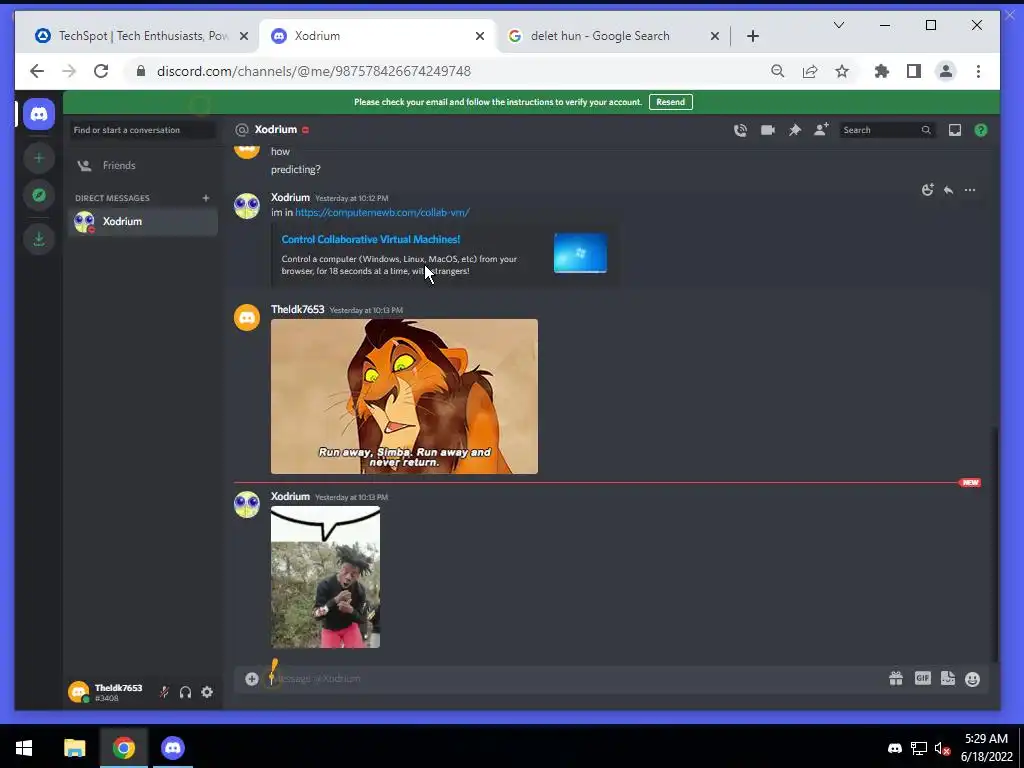Viewport: 1024px width, 768px height.
Task: Click Download Apps icon in server sidebar
Action: pyautogui.click(x=39, y=239)
